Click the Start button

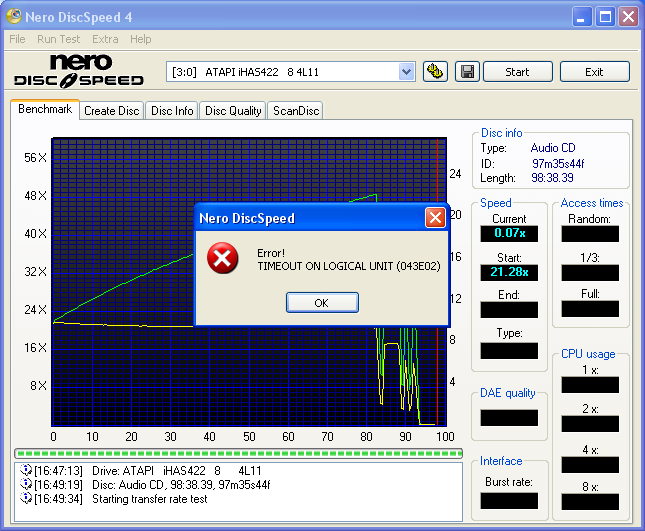click(x=517, y=72)
